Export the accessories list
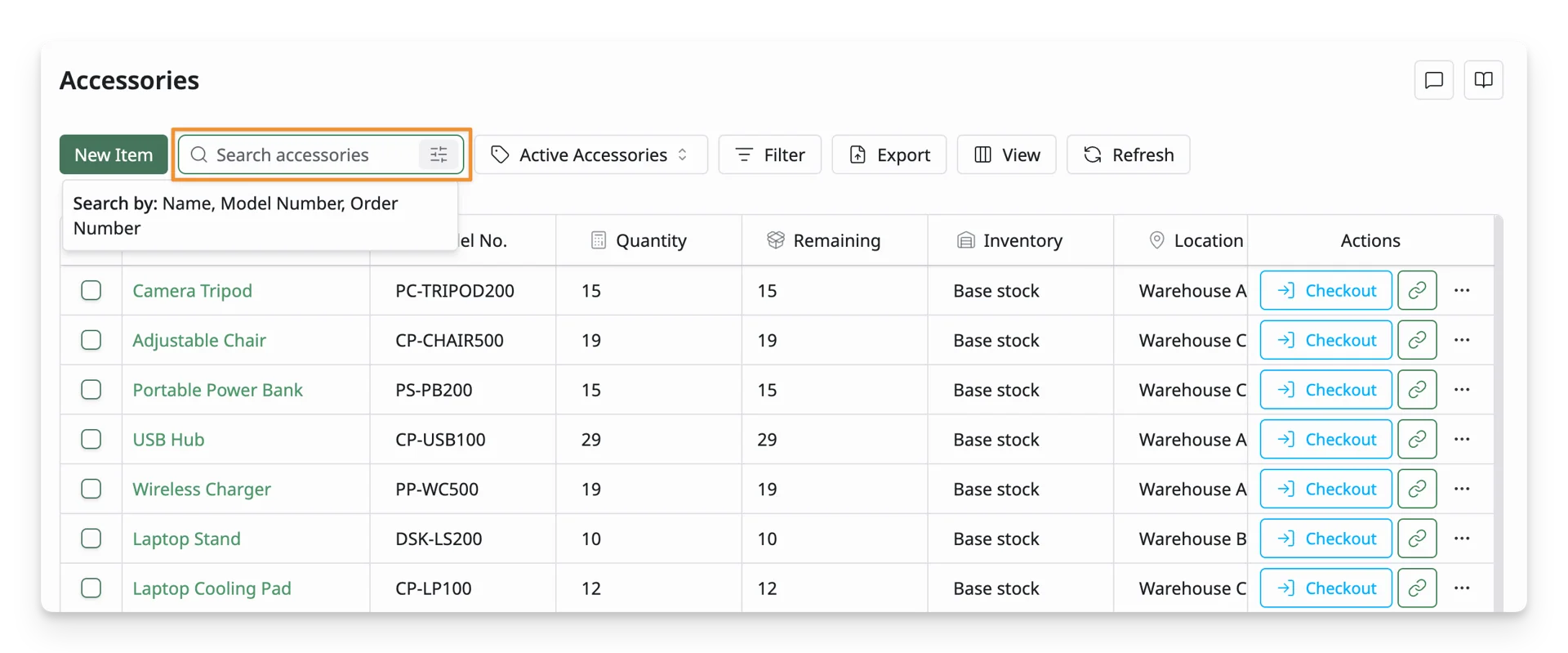1568x653 pixels. tap(889, 154)
